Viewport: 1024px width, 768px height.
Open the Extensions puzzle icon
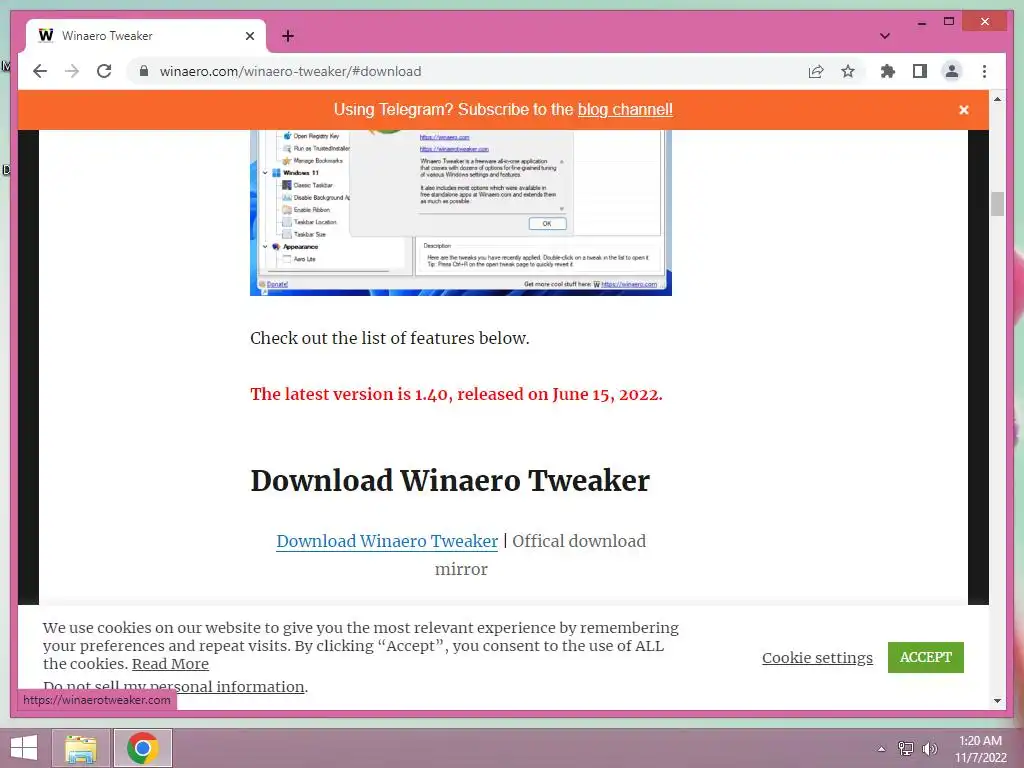click(888, 71)
